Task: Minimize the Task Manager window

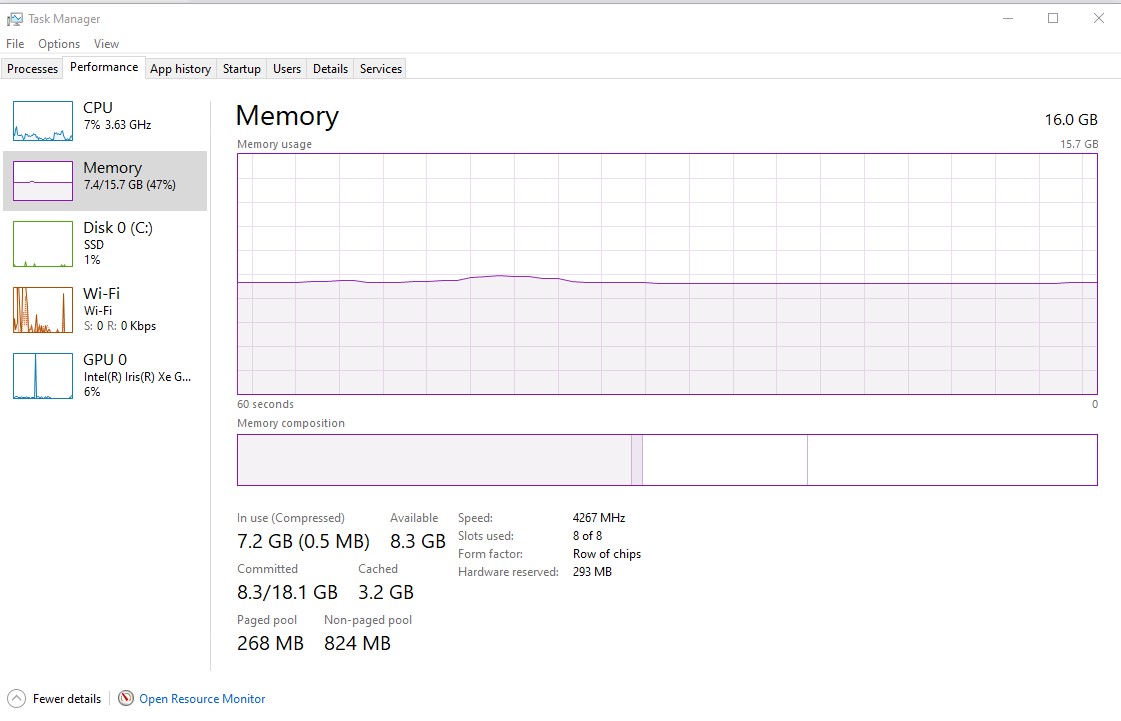Action: pyautogui.click(x=1008, y=19)
